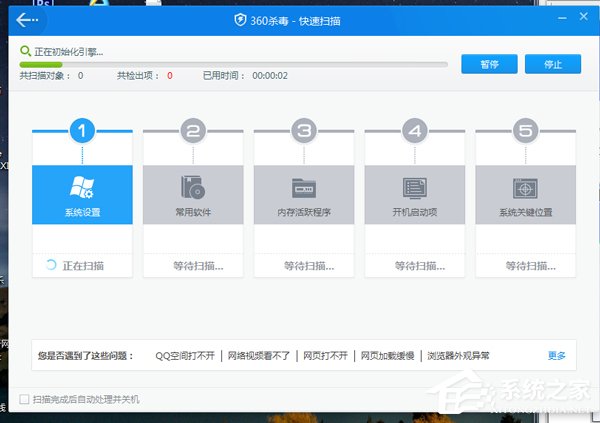600x423 pixels.
Task: Select the 开机启动项 monitor icon
Action: [x=415, y=188]
